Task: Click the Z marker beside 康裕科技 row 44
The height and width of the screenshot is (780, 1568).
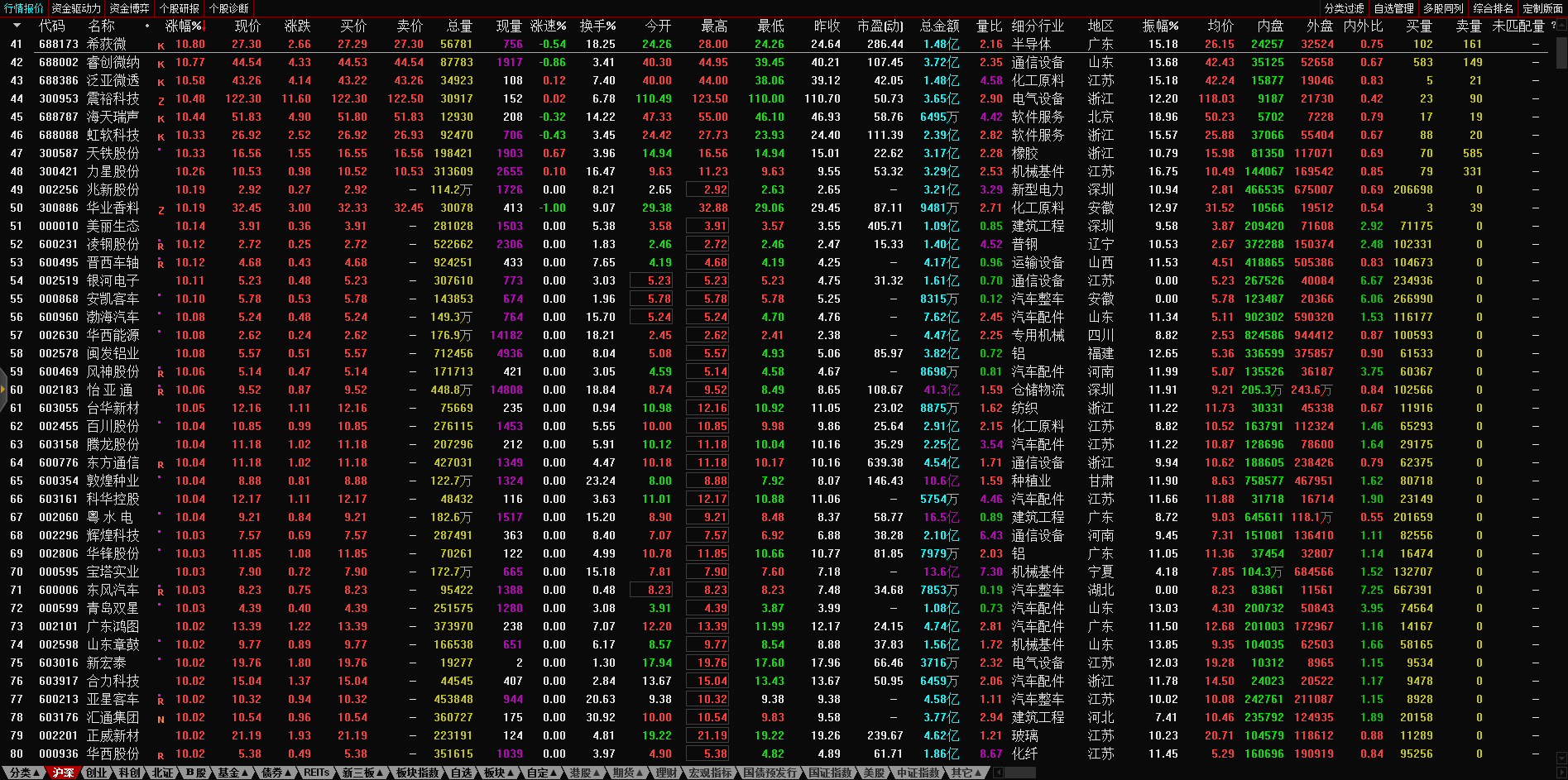Action: click(x=161, y=100)
